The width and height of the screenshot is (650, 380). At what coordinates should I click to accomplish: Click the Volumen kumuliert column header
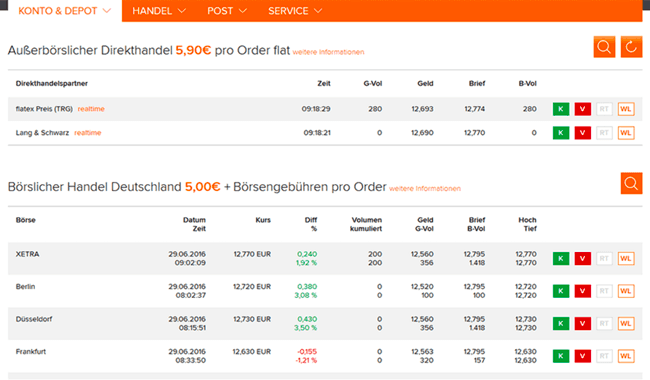366,224
